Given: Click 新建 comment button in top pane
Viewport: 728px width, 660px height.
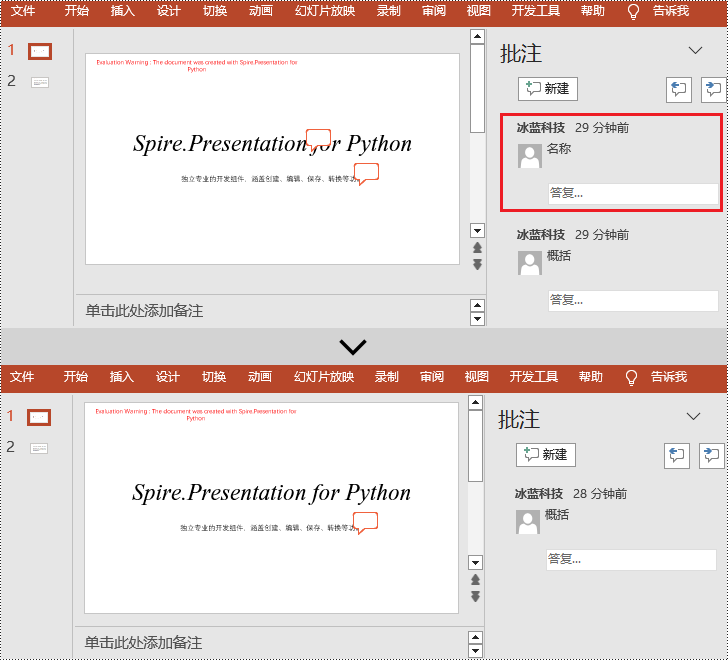Looking at the screenshot, I should pyautogui.click(x=548, y=89).
